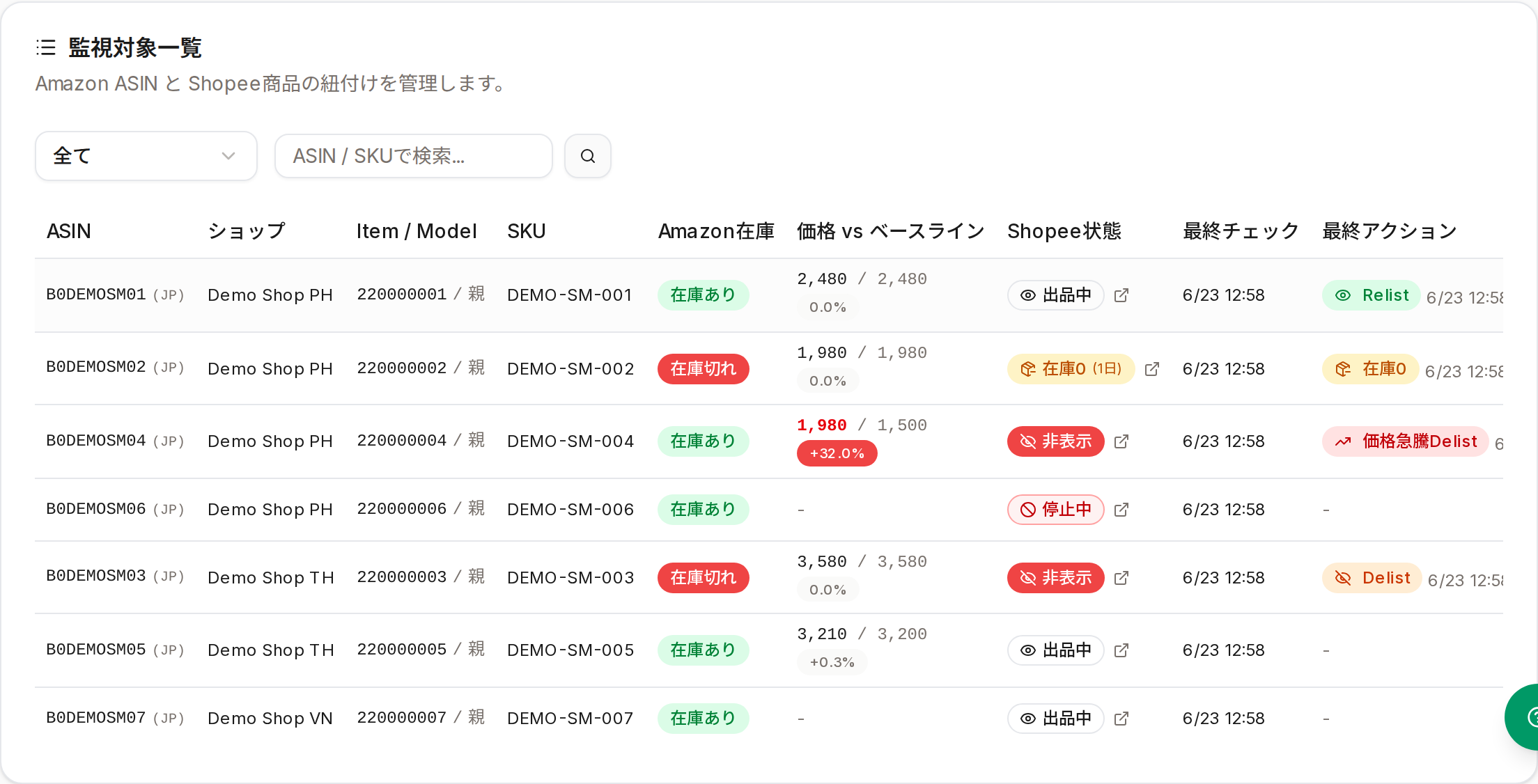Click the Amazon在庫 column header
The width and height of the screenshot is (1538, 784).
click(716, 231)
